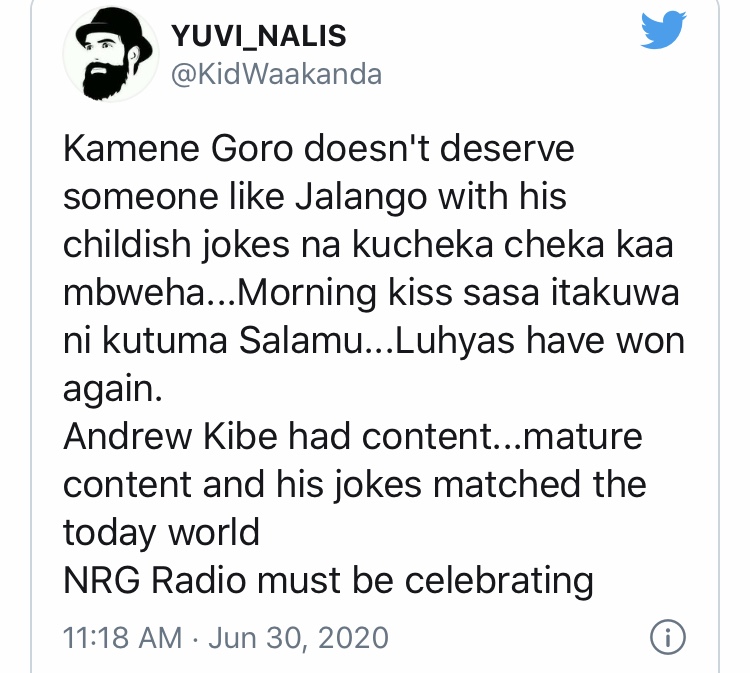Image resolution: width=750 pixels, height=673 pixels.
Task: Click the hat on the profile avatar
Action: pos(114,28)
